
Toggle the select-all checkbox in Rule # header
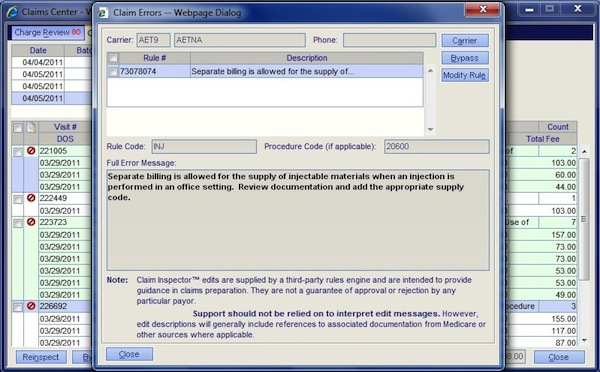tap(114, 58)
